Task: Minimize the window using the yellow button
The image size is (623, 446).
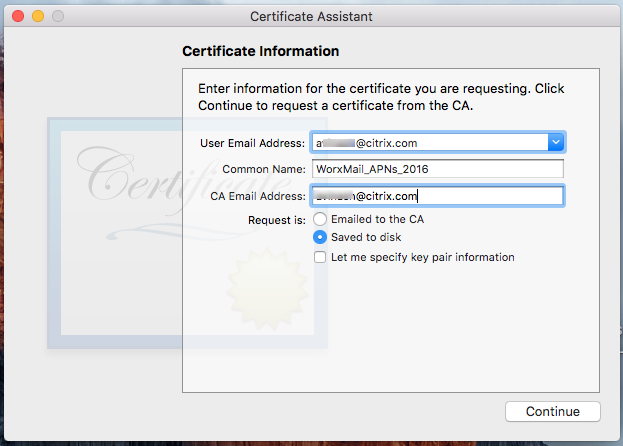Action: pos(38,17)
